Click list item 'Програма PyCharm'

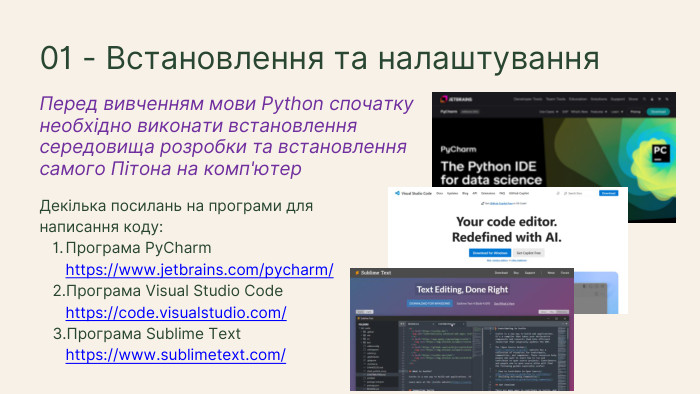[138, 248]
